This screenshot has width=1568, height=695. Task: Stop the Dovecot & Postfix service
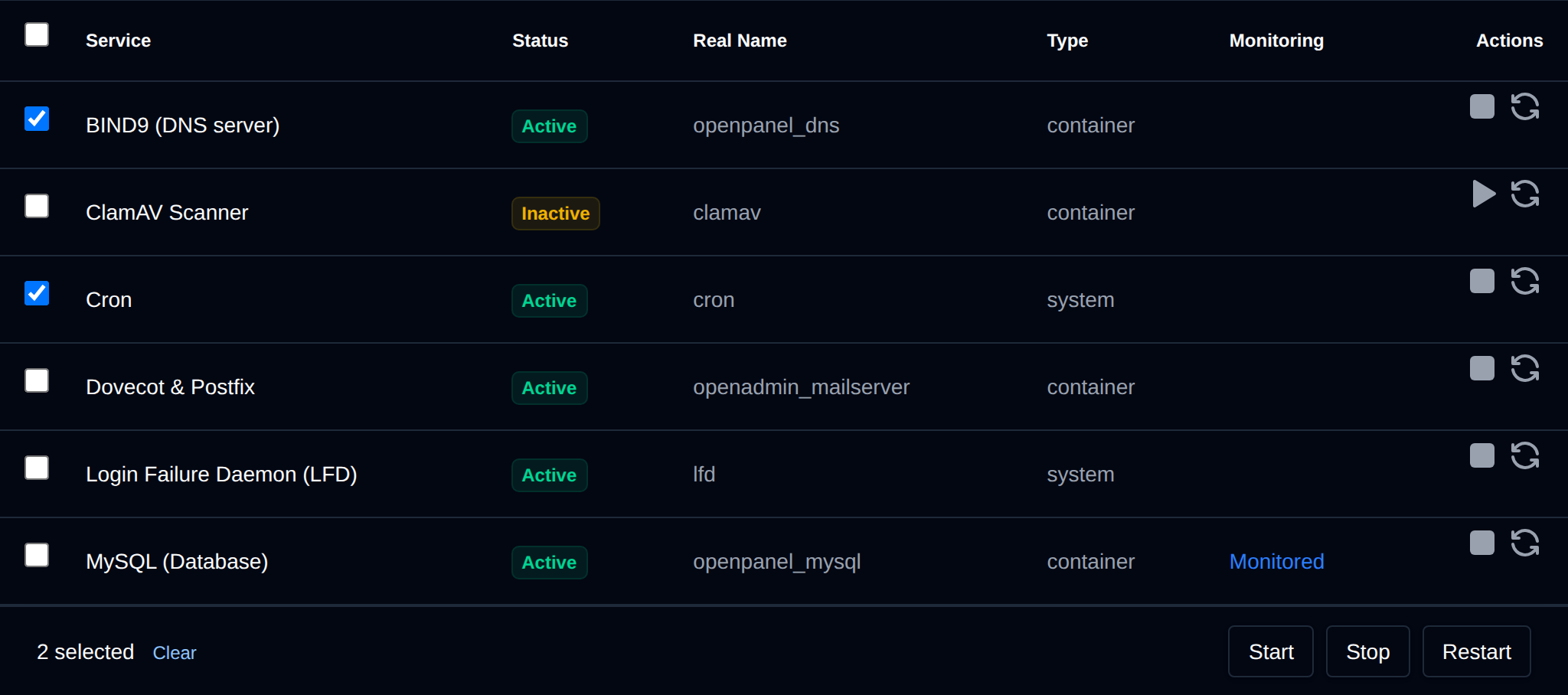[x=1481, y=368]
